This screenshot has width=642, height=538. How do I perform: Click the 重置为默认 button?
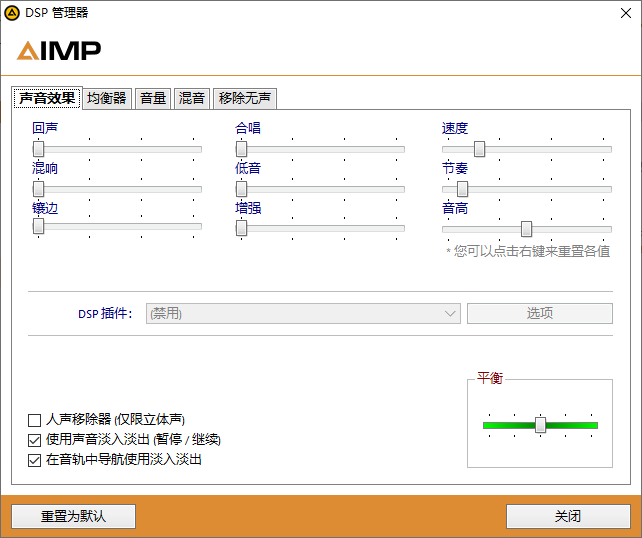(x=73, y=516)
